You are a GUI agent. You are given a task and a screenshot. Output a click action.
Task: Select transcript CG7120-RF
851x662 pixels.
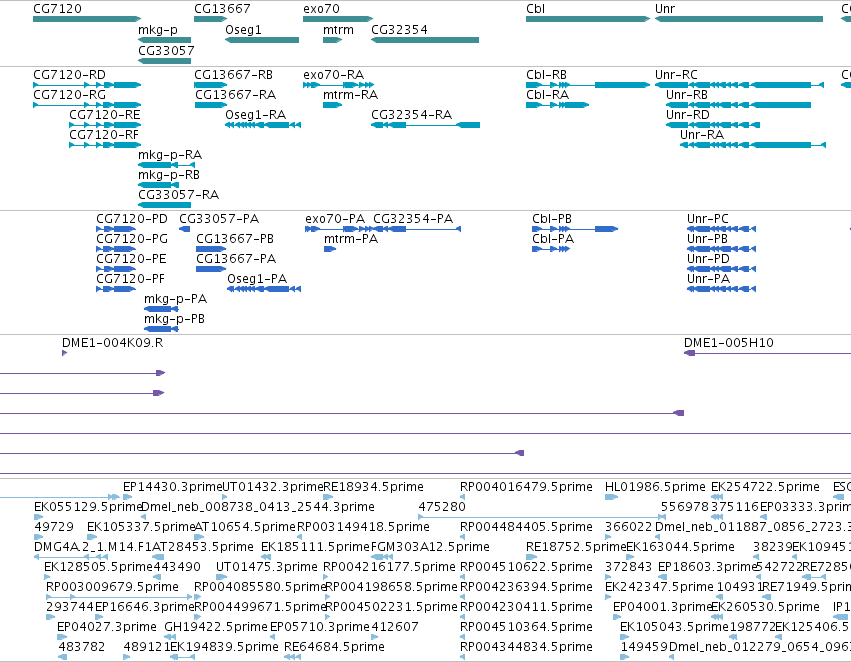(x=105, y=145)
